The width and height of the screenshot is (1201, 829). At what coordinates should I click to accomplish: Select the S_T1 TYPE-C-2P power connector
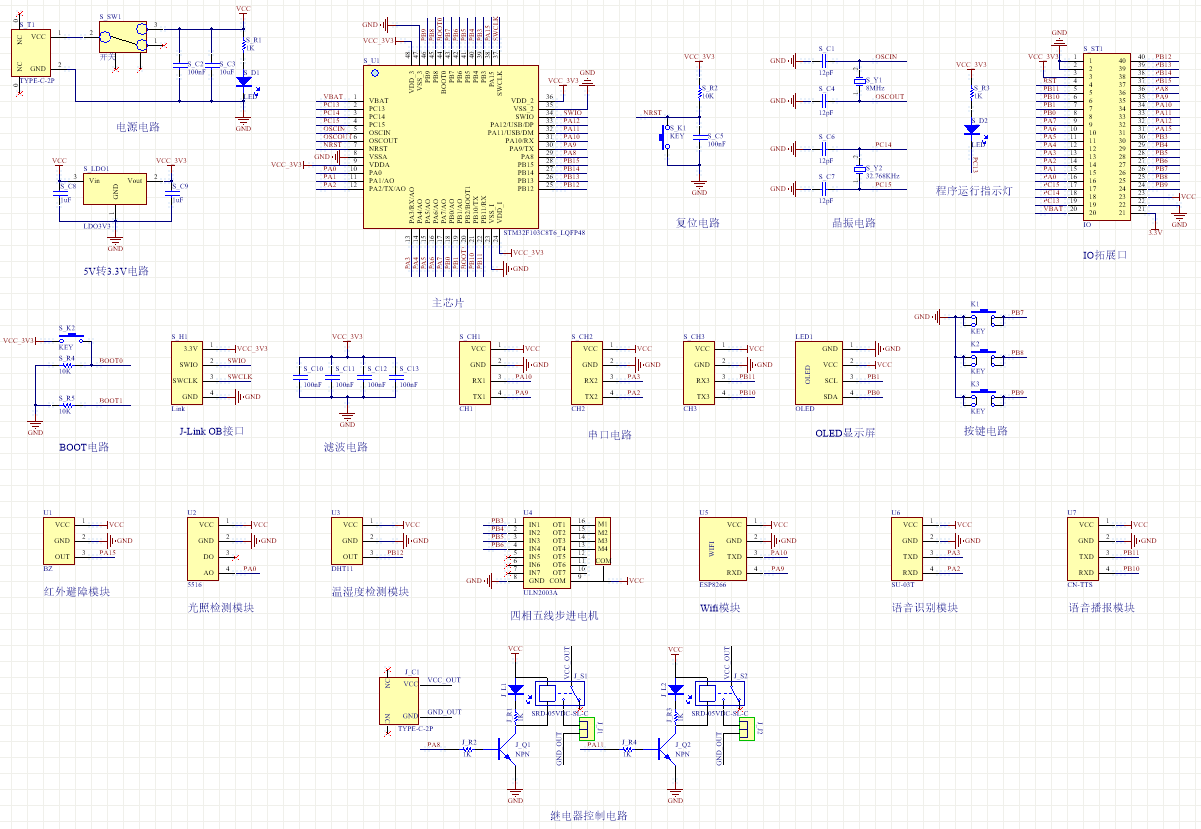pyautogui.click(x=31, y=52)
